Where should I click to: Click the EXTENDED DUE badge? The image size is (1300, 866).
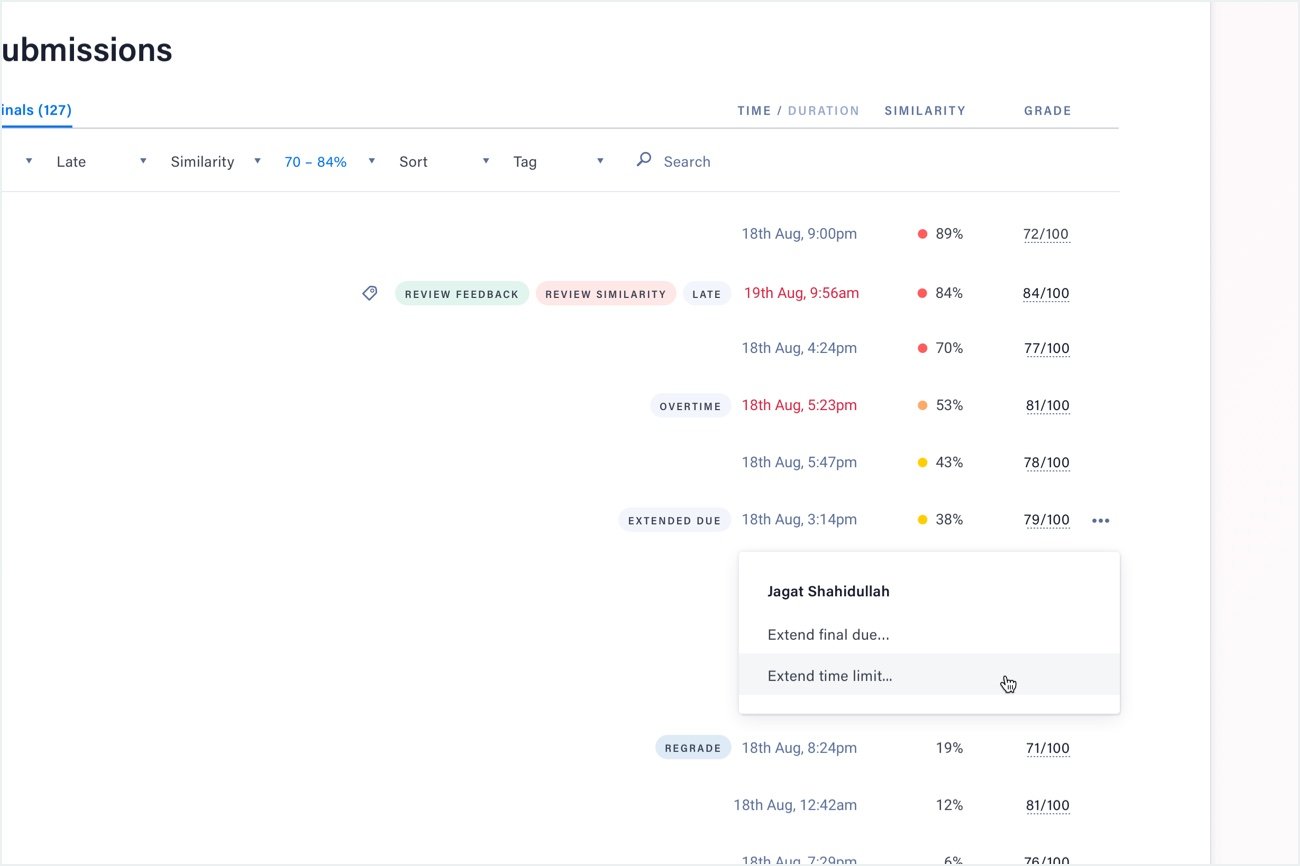[x=674, y=519]
